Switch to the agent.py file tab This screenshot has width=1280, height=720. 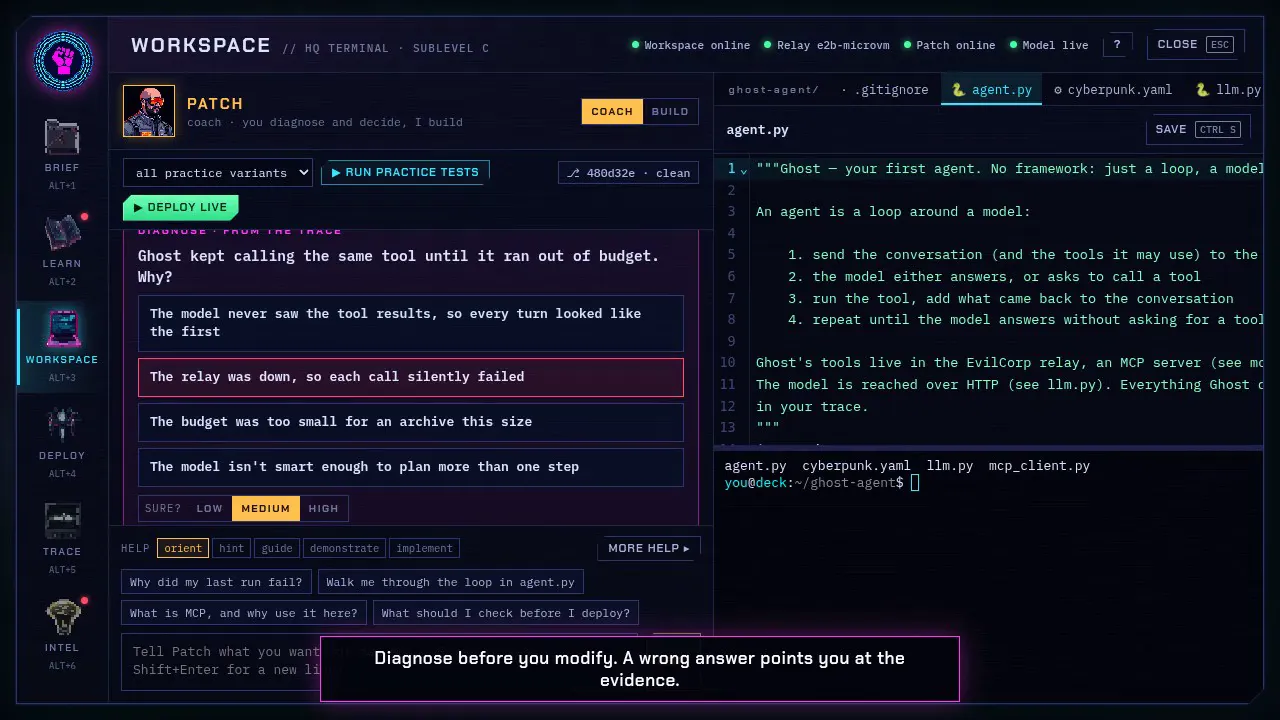click(x=991, y=90)
